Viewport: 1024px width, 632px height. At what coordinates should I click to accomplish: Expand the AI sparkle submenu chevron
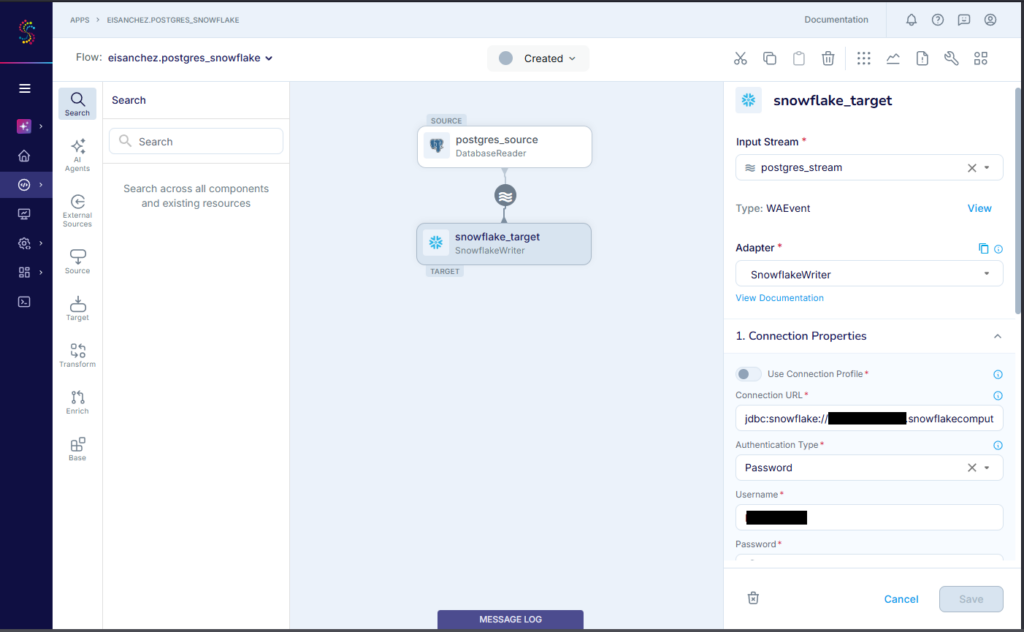coord(40,126)
